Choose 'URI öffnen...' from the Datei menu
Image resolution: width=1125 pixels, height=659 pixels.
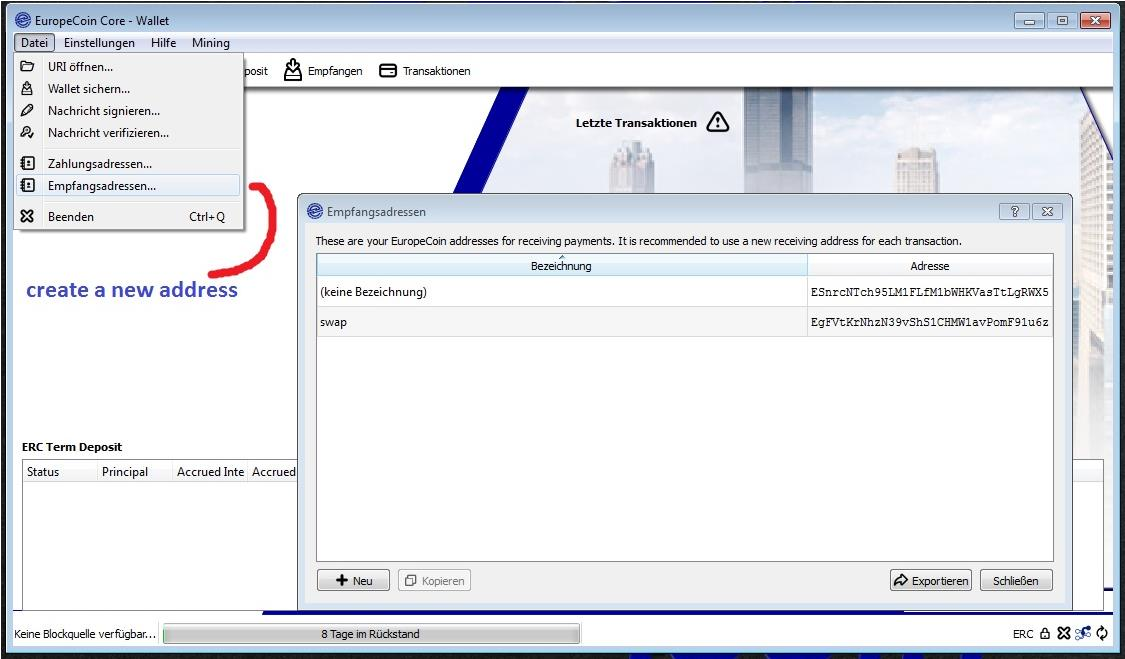[x=128, y=67]
